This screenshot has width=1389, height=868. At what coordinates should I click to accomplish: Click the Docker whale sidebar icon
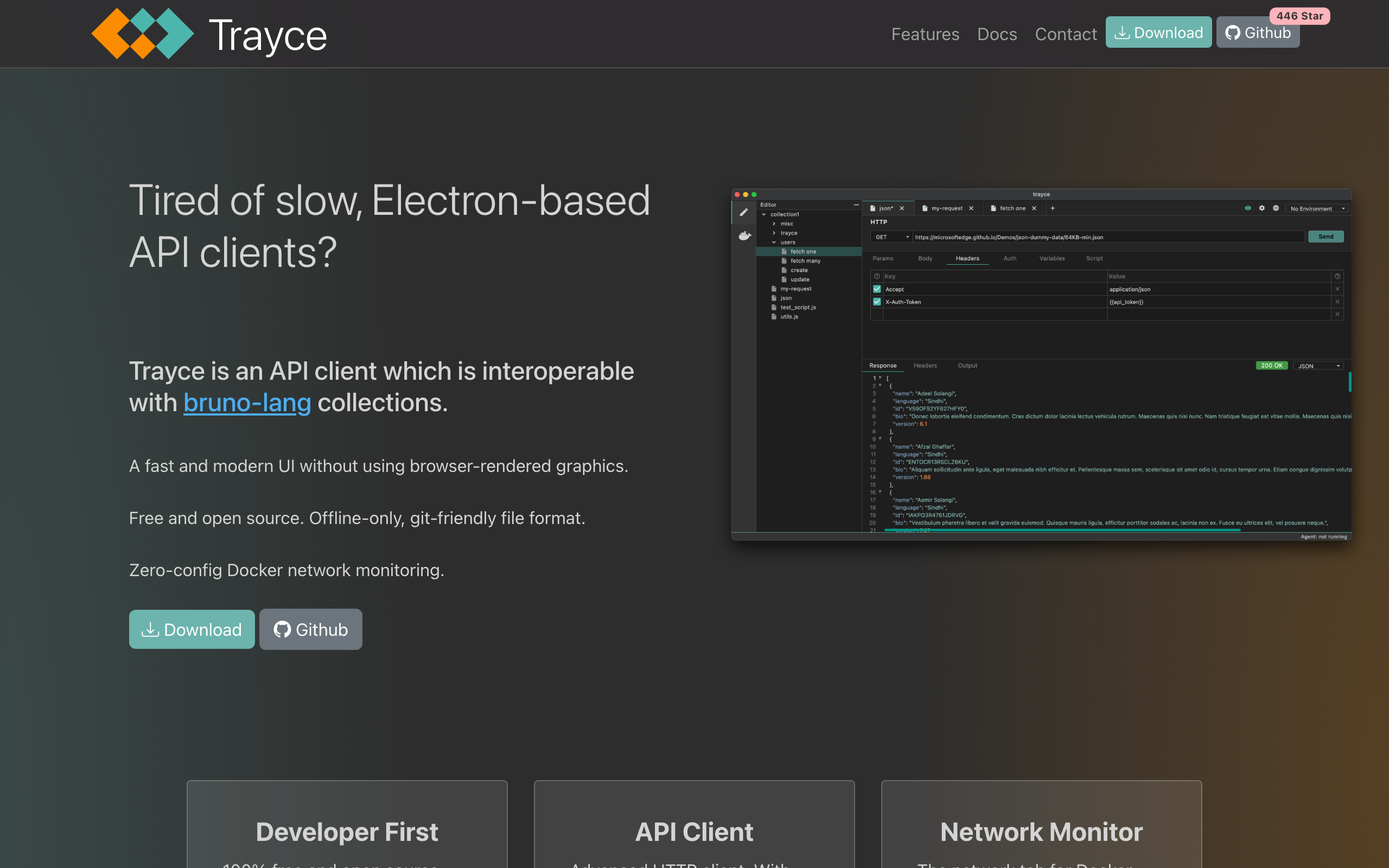[x=744, y=235]
